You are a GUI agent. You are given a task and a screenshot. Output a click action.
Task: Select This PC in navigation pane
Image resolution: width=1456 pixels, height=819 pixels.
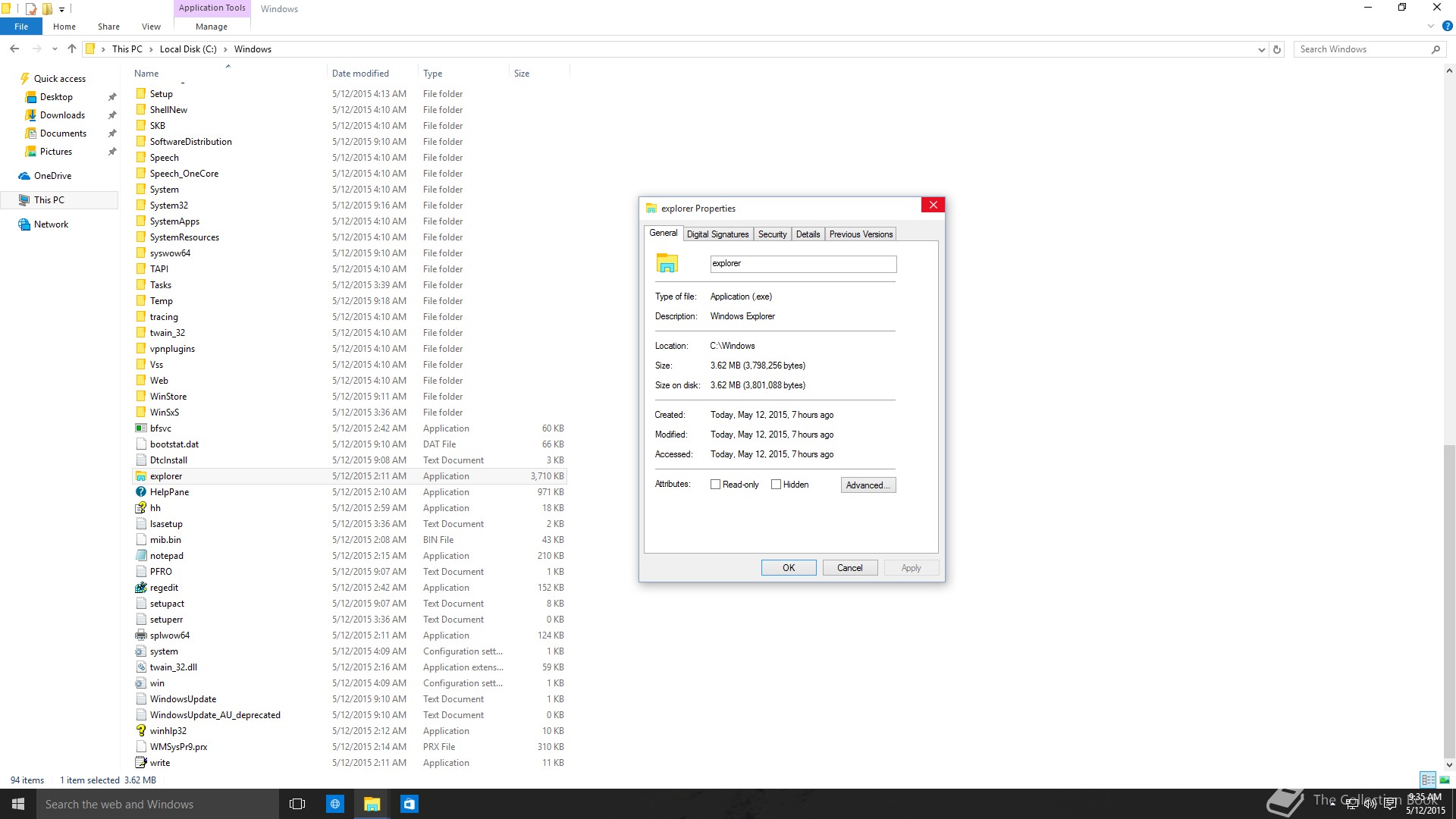coord(59,200)
